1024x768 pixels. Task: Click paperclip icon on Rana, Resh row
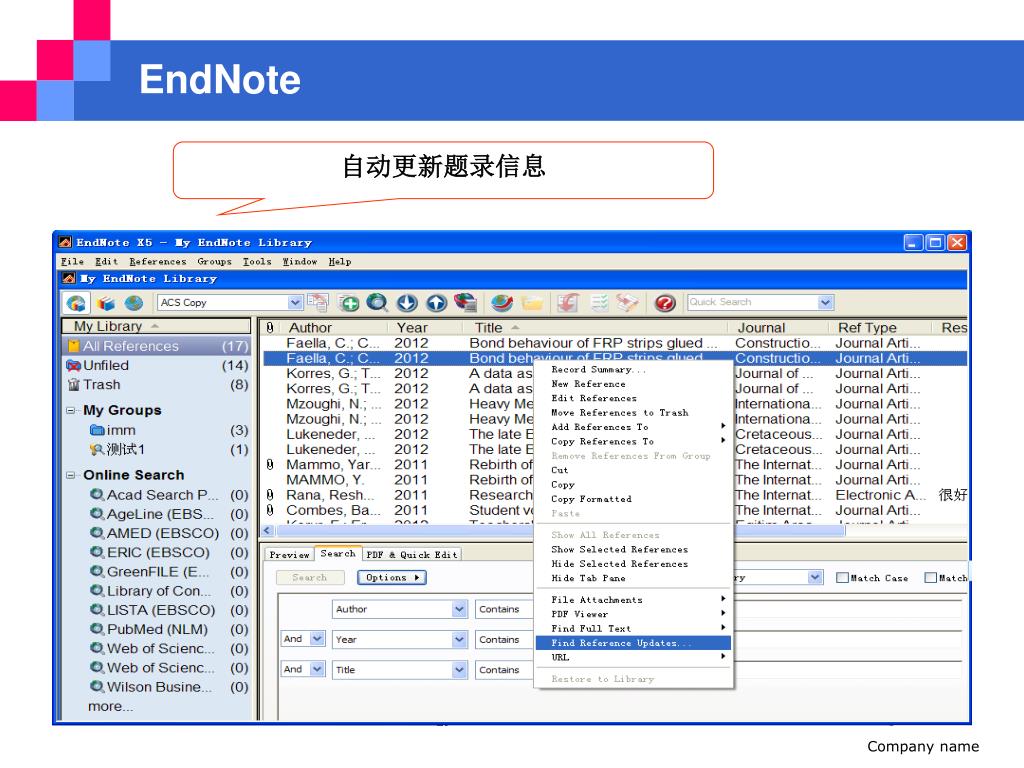(x=270, y=495)
